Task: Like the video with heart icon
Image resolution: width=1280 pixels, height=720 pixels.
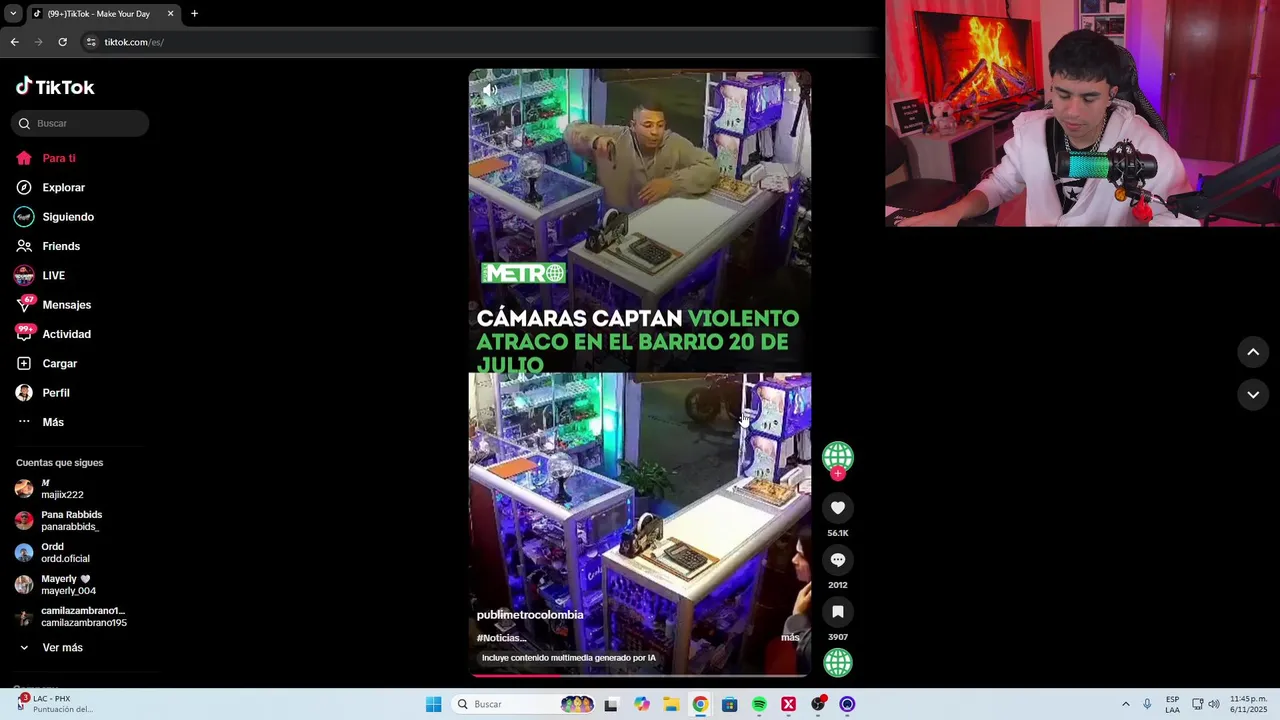Action: [838, 508]
